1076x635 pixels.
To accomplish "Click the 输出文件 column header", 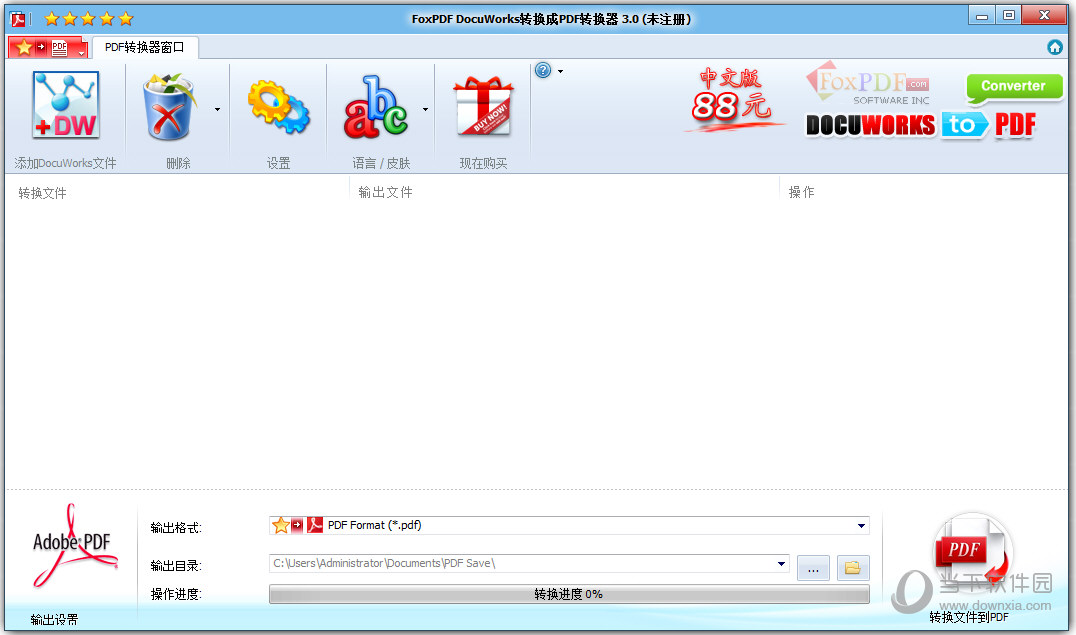I will 386,192.
